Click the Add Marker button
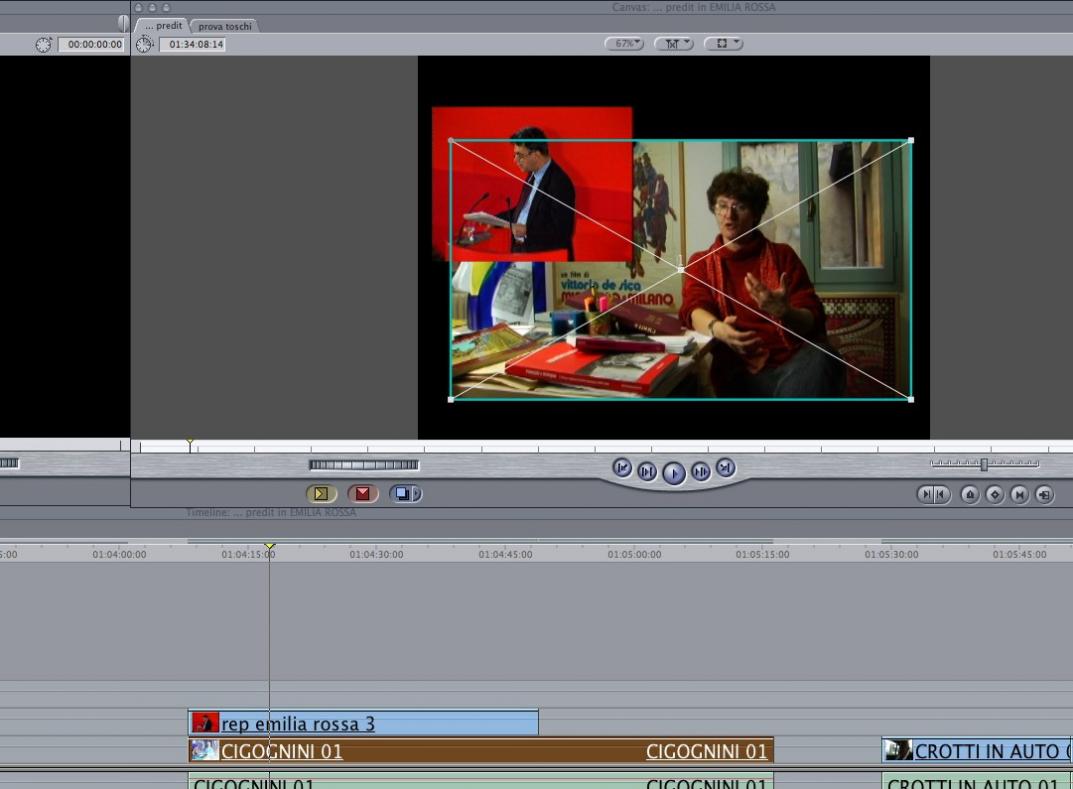Image resolution: width=1073 pixels, height=789 pixels. [x=970, y=495]
